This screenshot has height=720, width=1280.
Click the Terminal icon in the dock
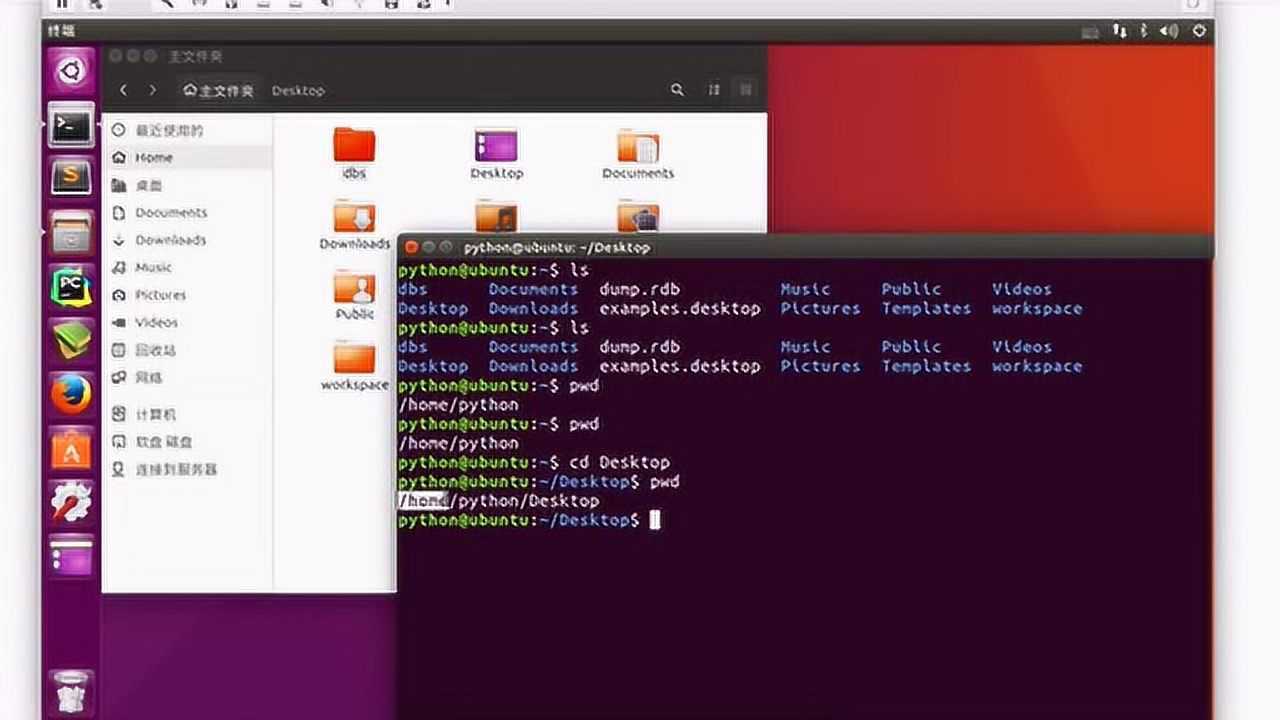pyautogui.click(x=72, y=125)
